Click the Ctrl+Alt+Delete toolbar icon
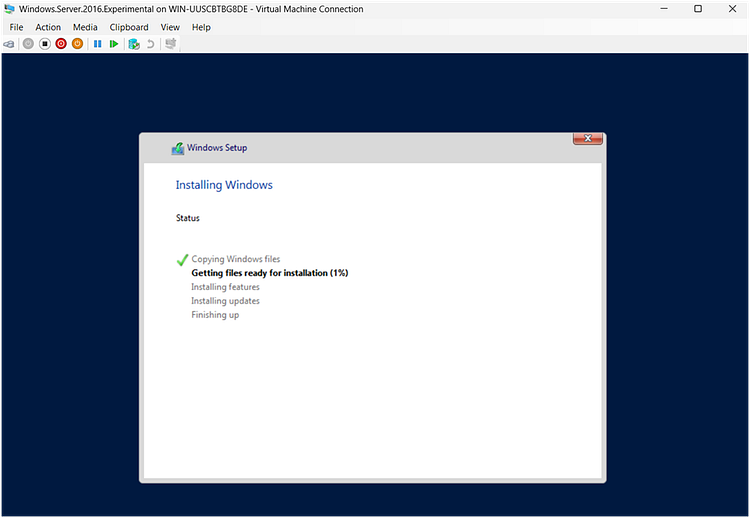750x518 pixels. coord(9,44)
